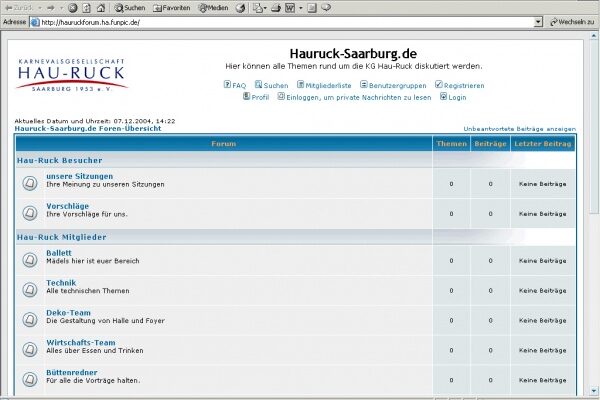Open the Login link
This screenshot has width=600, height=400.
[x=457, y=98]
